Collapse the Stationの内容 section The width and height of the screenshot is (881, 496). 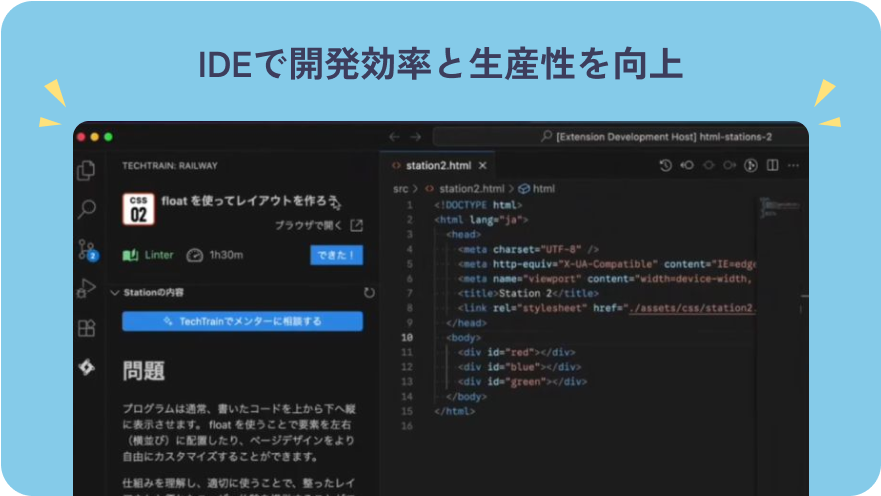pos(115,293)
